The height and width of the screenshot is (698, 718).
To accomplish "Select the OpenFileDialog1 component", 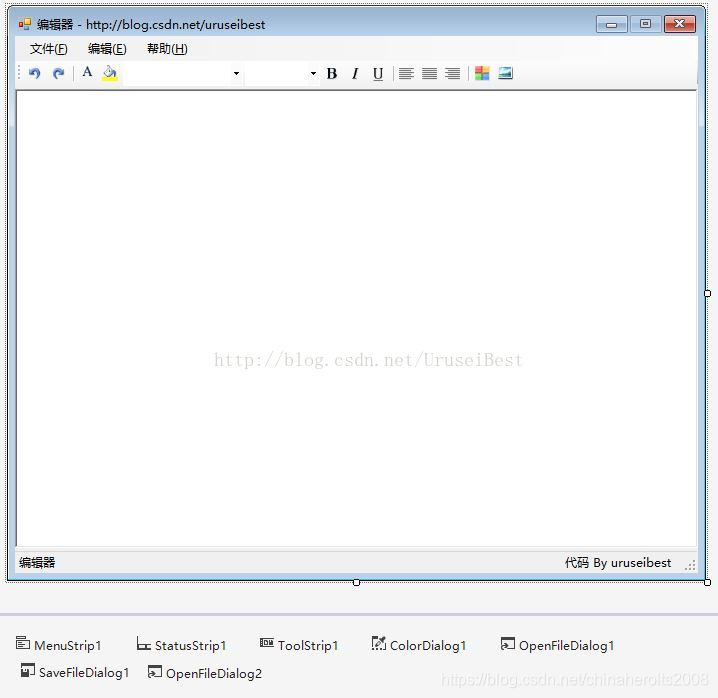I will (557, 645).
